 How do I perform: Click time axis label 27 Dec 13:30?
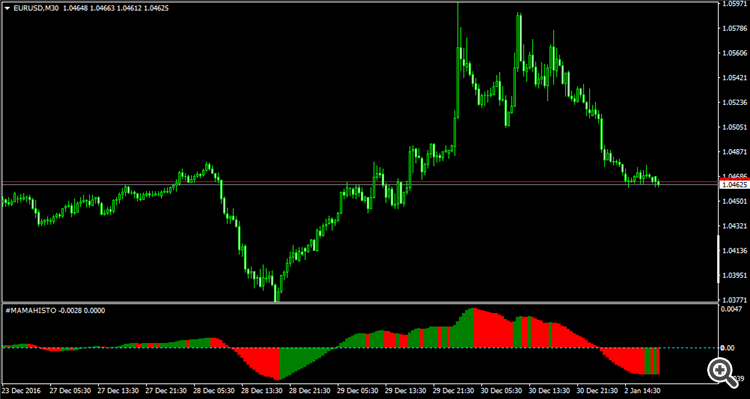pyautogui.click(x=117, y=390)
